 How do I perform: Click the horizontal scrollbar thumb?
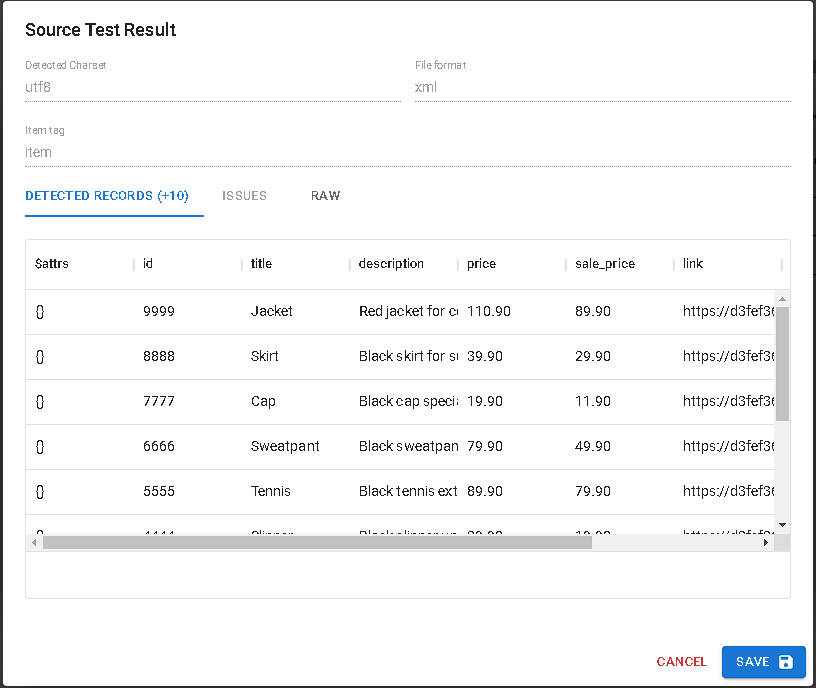317,542
